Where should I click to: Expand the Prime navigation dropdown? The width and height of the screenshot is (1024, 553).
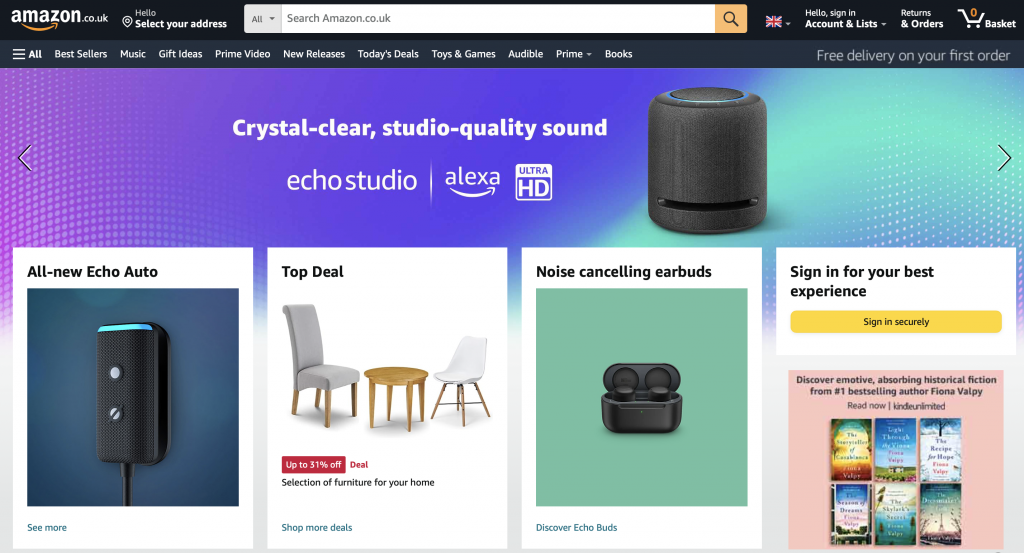pos(573,54)
